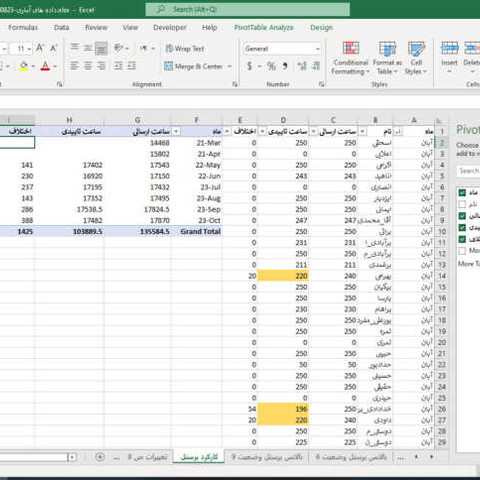Open the Formulas ribbon tab

23,27
